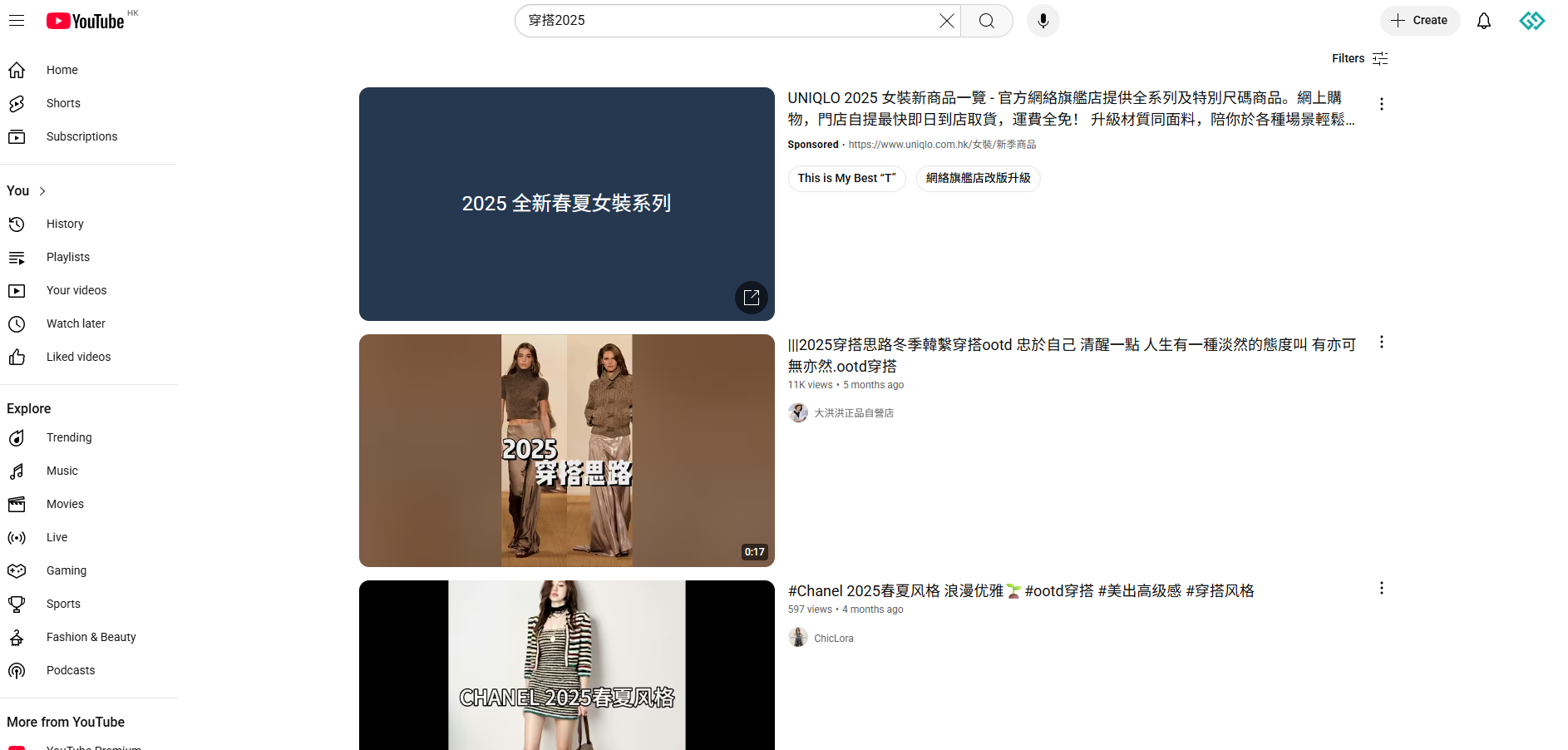Open Gaming icon in Explore

[x=17, y=570]
